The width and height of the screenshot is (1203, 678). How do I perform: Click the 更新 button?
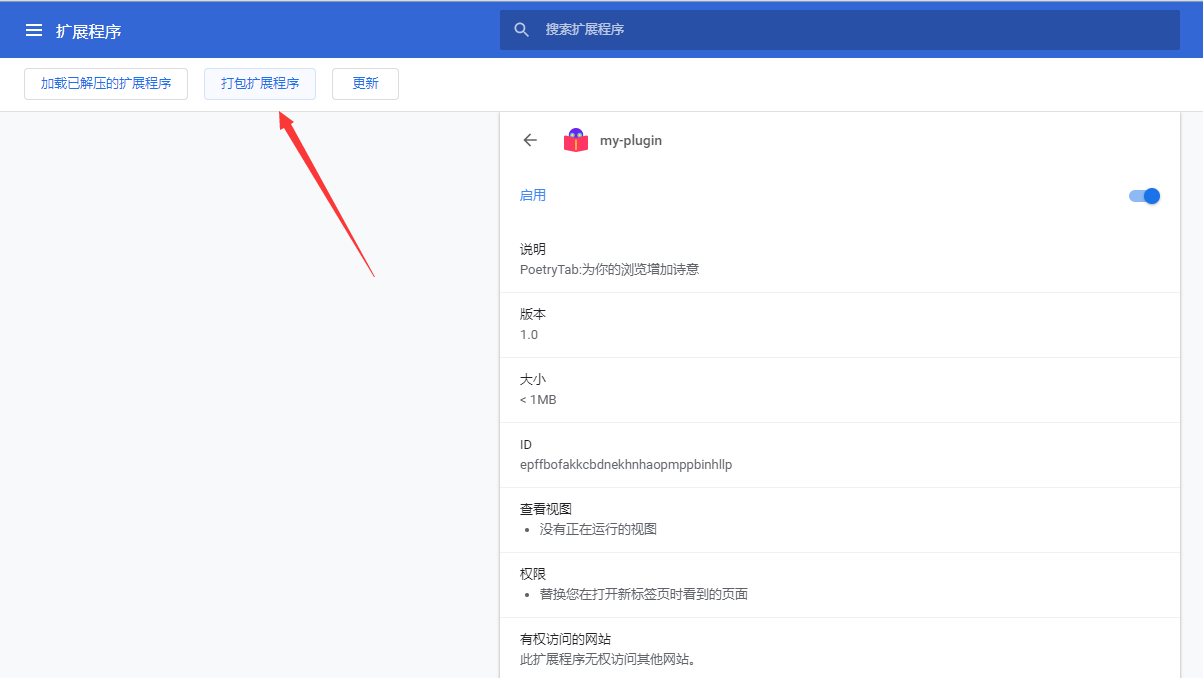(x=365, y=84)
